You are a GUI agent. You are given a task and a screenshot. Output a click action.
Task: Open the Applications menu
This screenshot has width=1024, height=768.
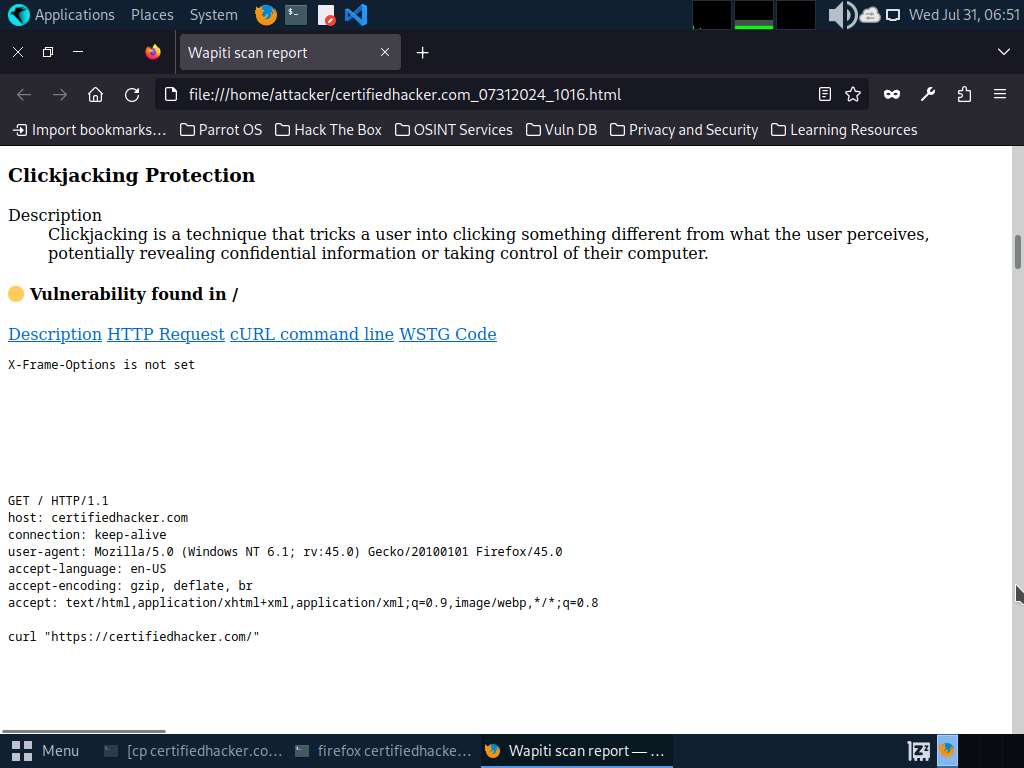click(x=62, y=15)
